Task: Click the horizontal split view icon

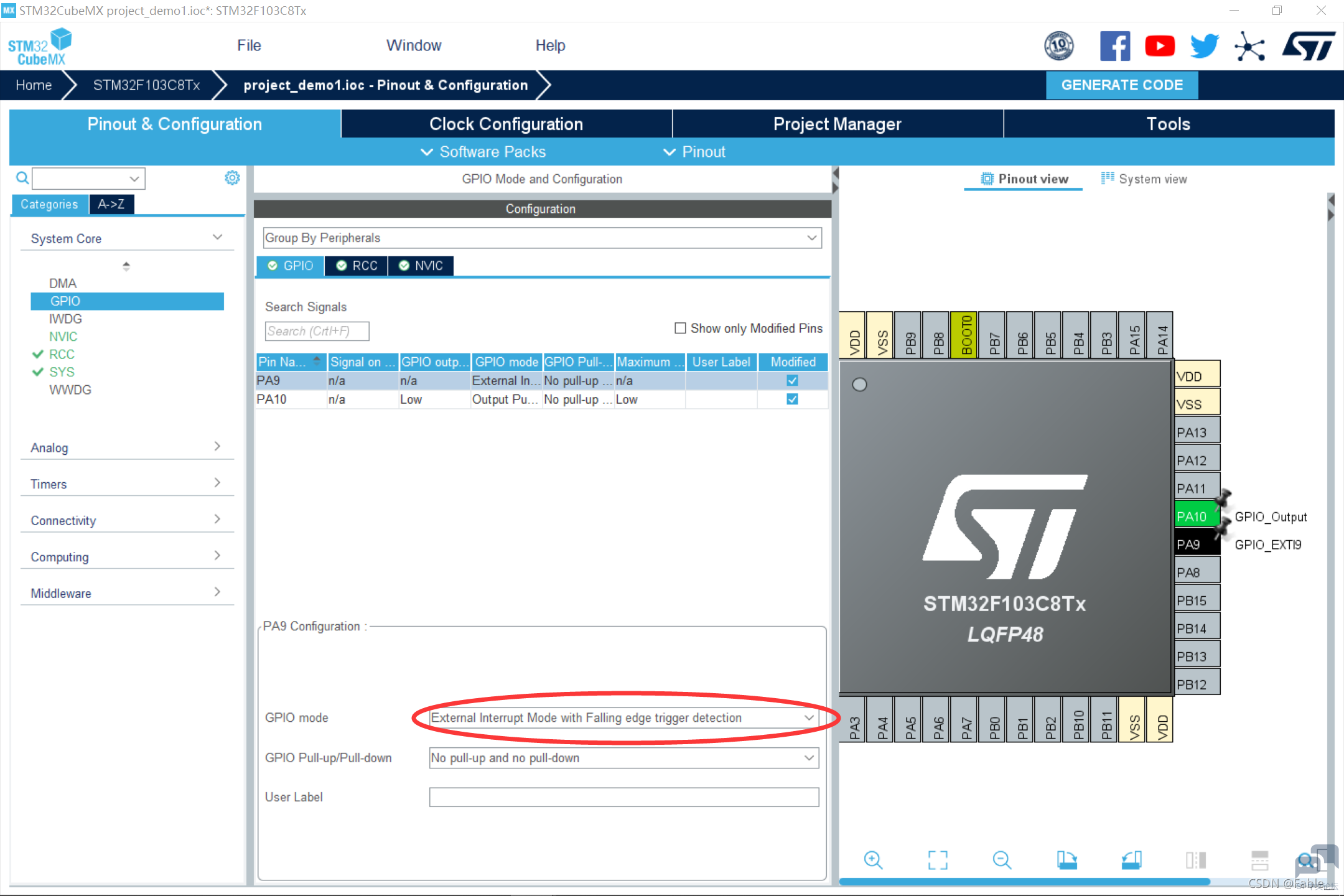Action: click(x=1260, y=860)
